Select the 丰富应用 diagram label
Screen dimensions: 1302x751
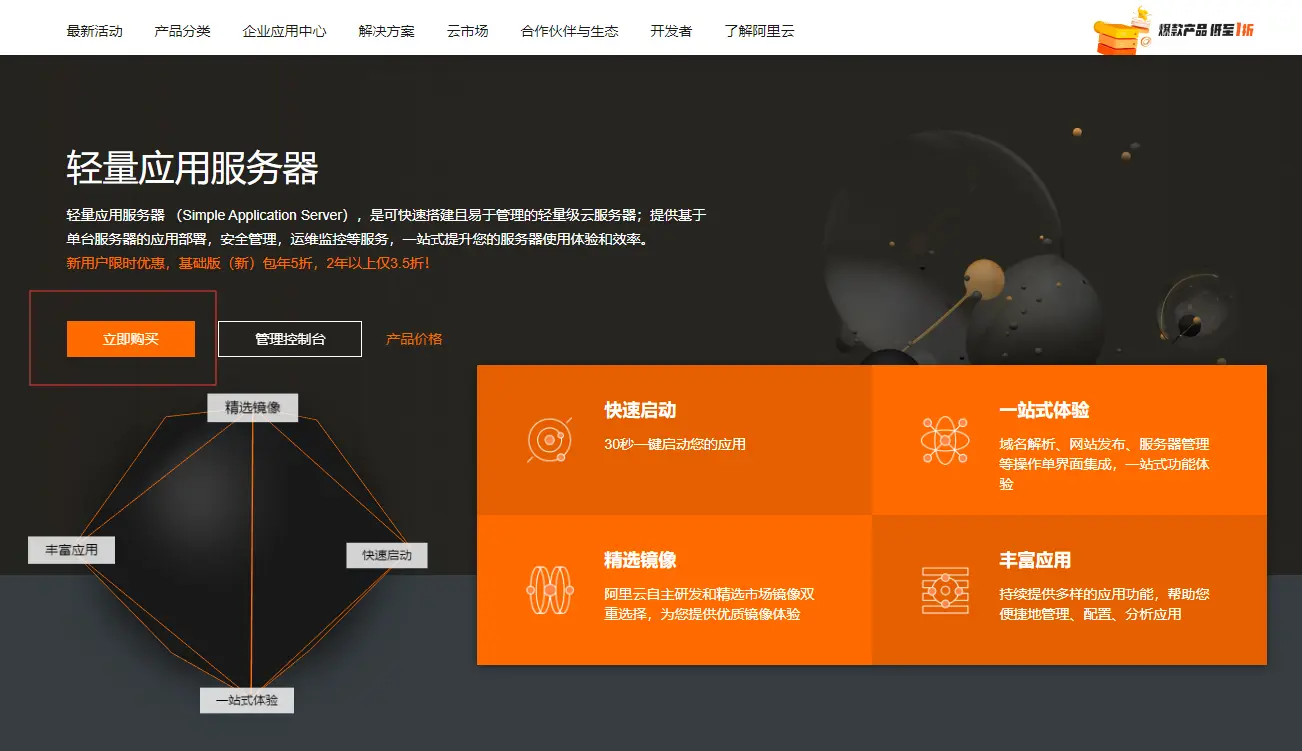coord(71,550)
